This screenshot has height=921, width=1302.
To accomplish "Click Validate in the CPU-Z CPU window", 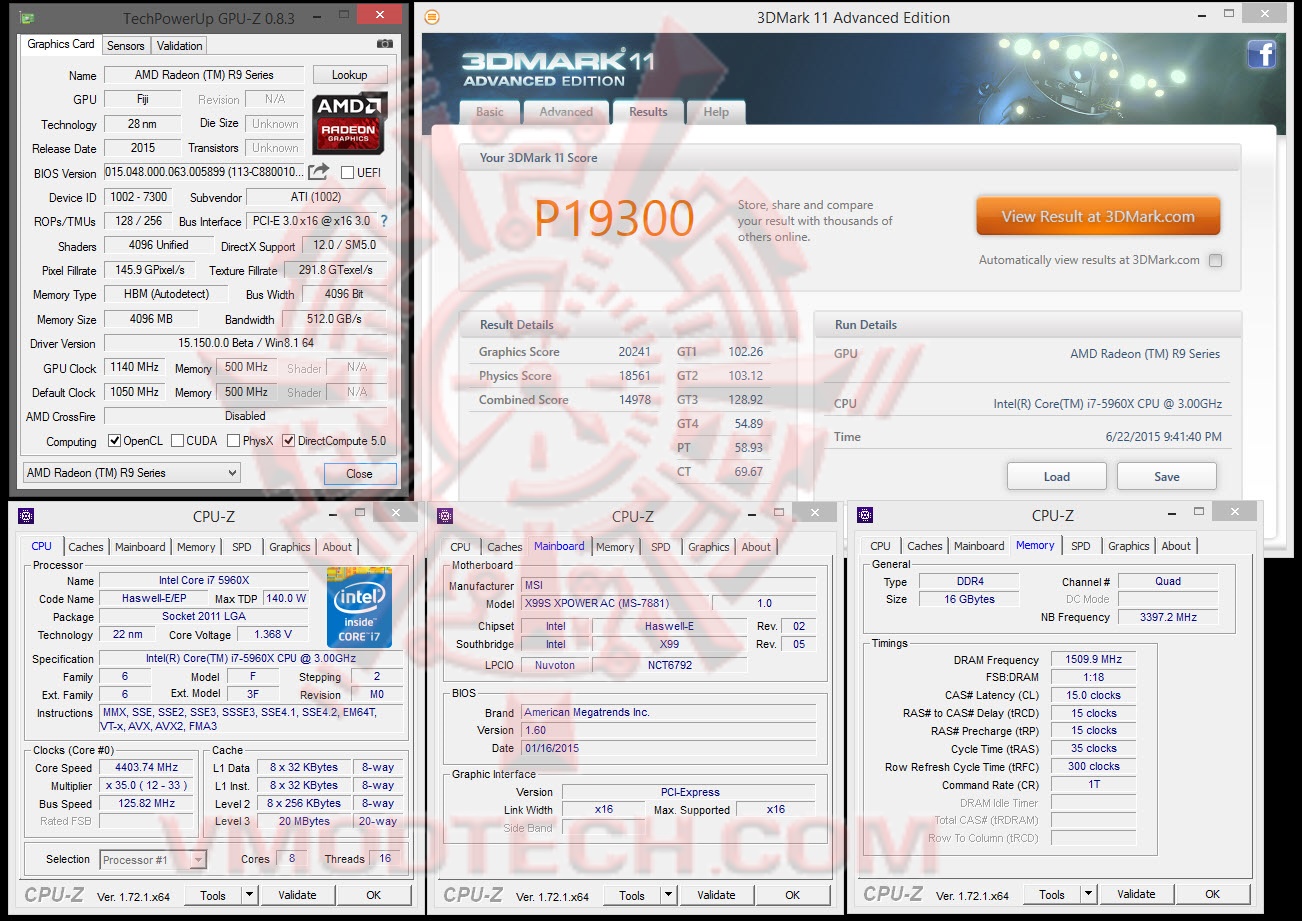I will [297, 895].
